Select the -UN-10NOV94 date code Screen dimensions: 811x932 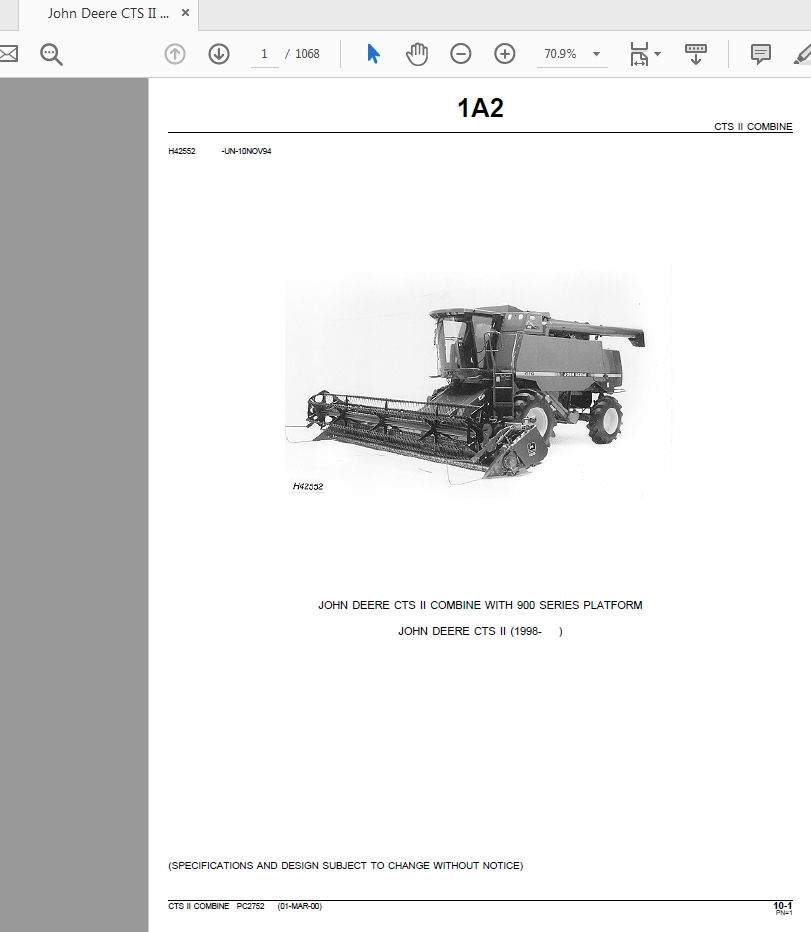[x=246, y=151]
